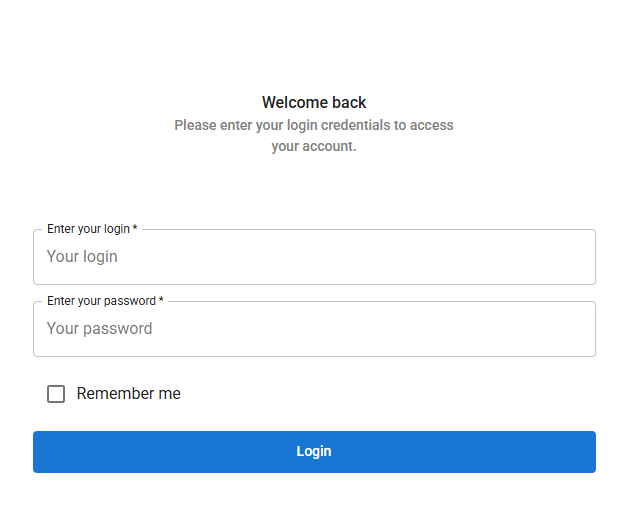Click the 'Please enter your login credentials' subtitle

click(x=314, y=125)
